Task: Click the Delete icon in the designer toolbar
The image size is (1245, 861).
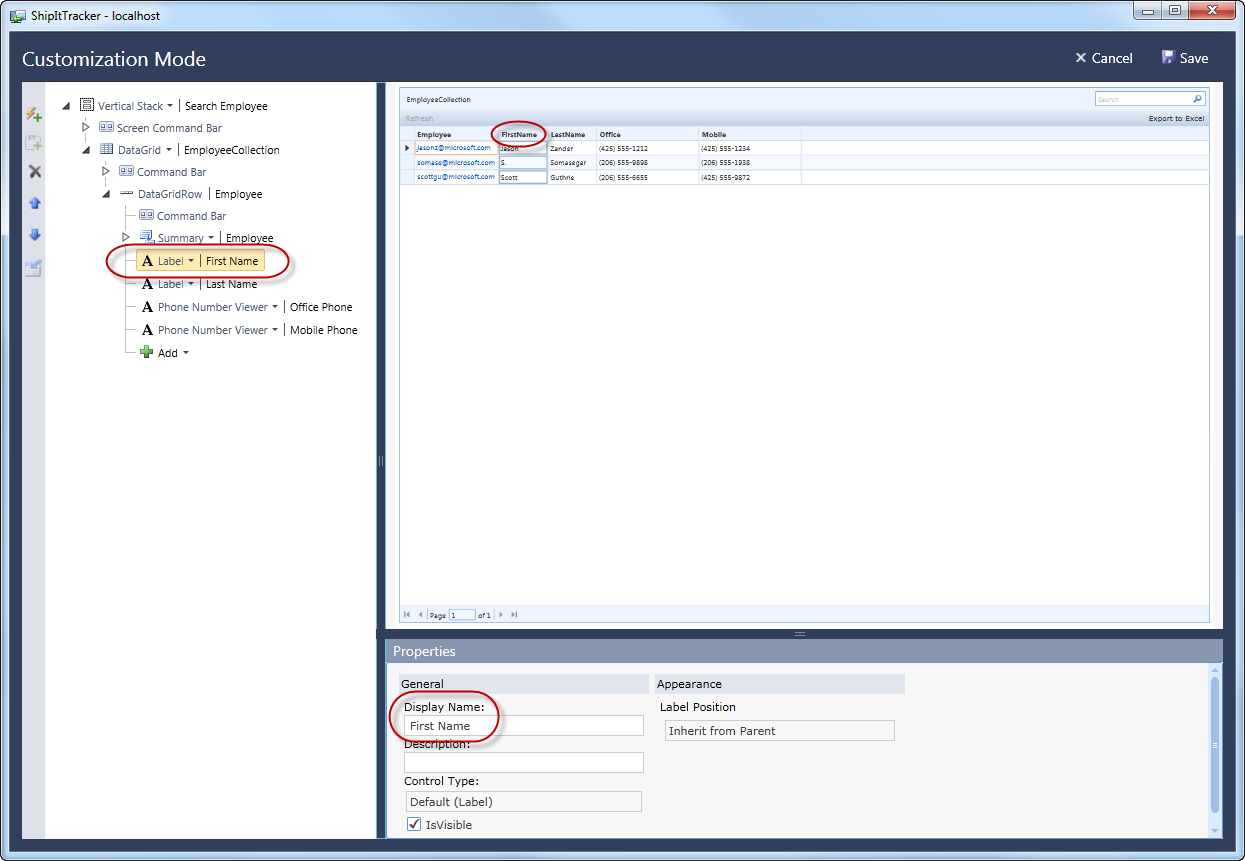Action: tap(33, 170)
